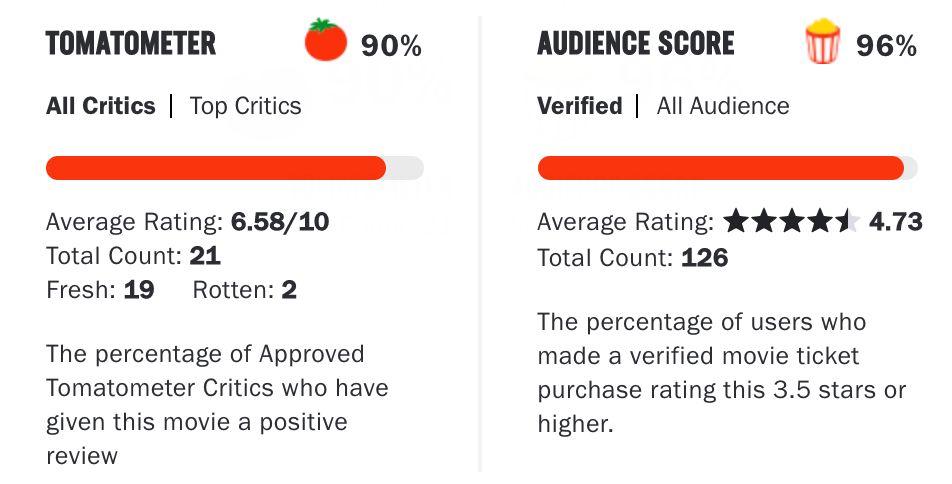Click the 90% Tomatometer score

(x=391, y=46)
